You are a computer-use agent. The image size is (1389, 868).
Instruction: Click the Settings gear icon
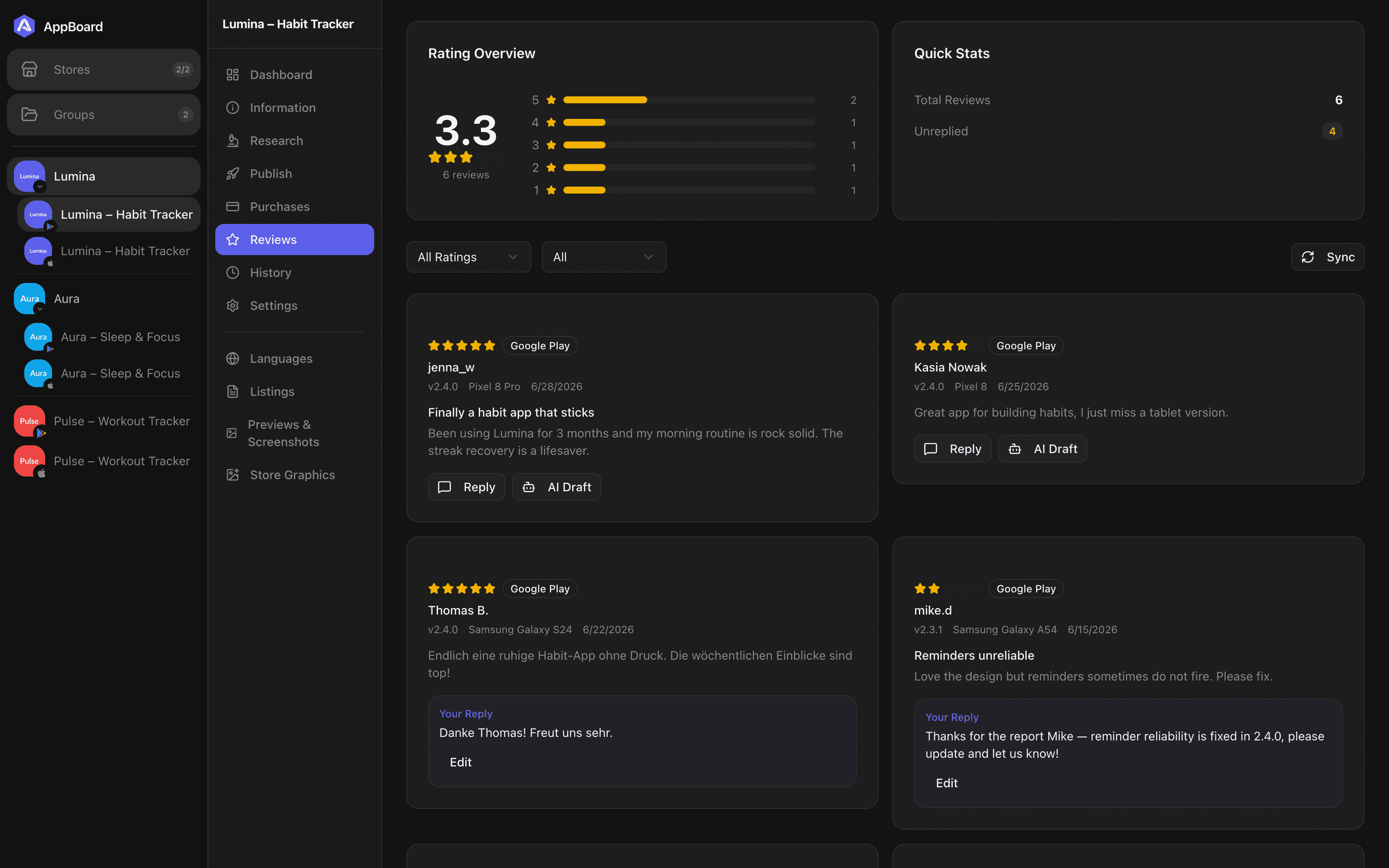[233, 306]
